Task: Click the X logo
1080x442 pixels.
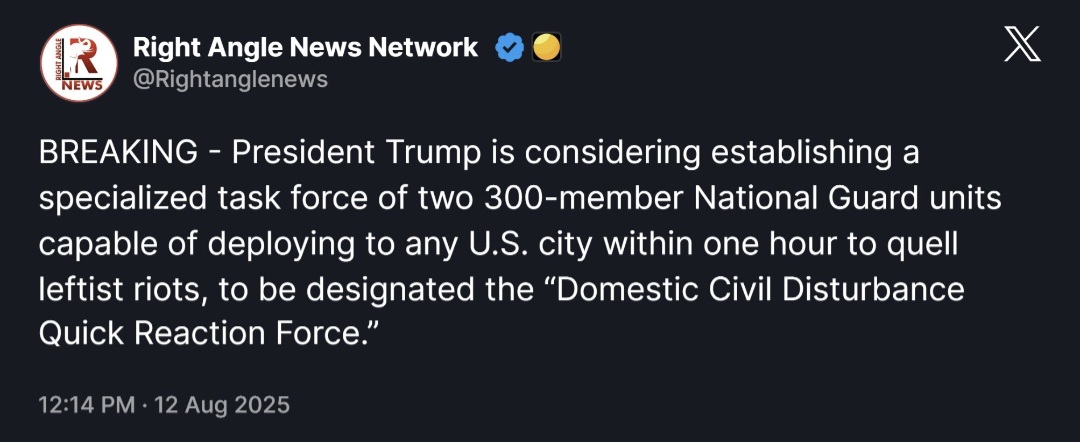Action: point(1022,45)
